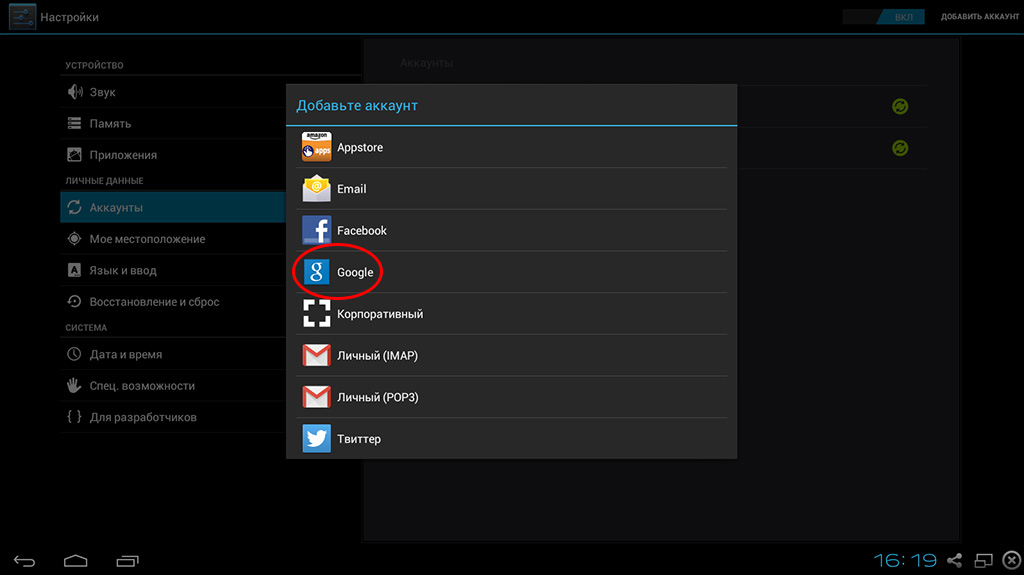Click the Аккаунты sync icon in sidebar
Screen dimensions: 1024x575
tap(74, 207)
